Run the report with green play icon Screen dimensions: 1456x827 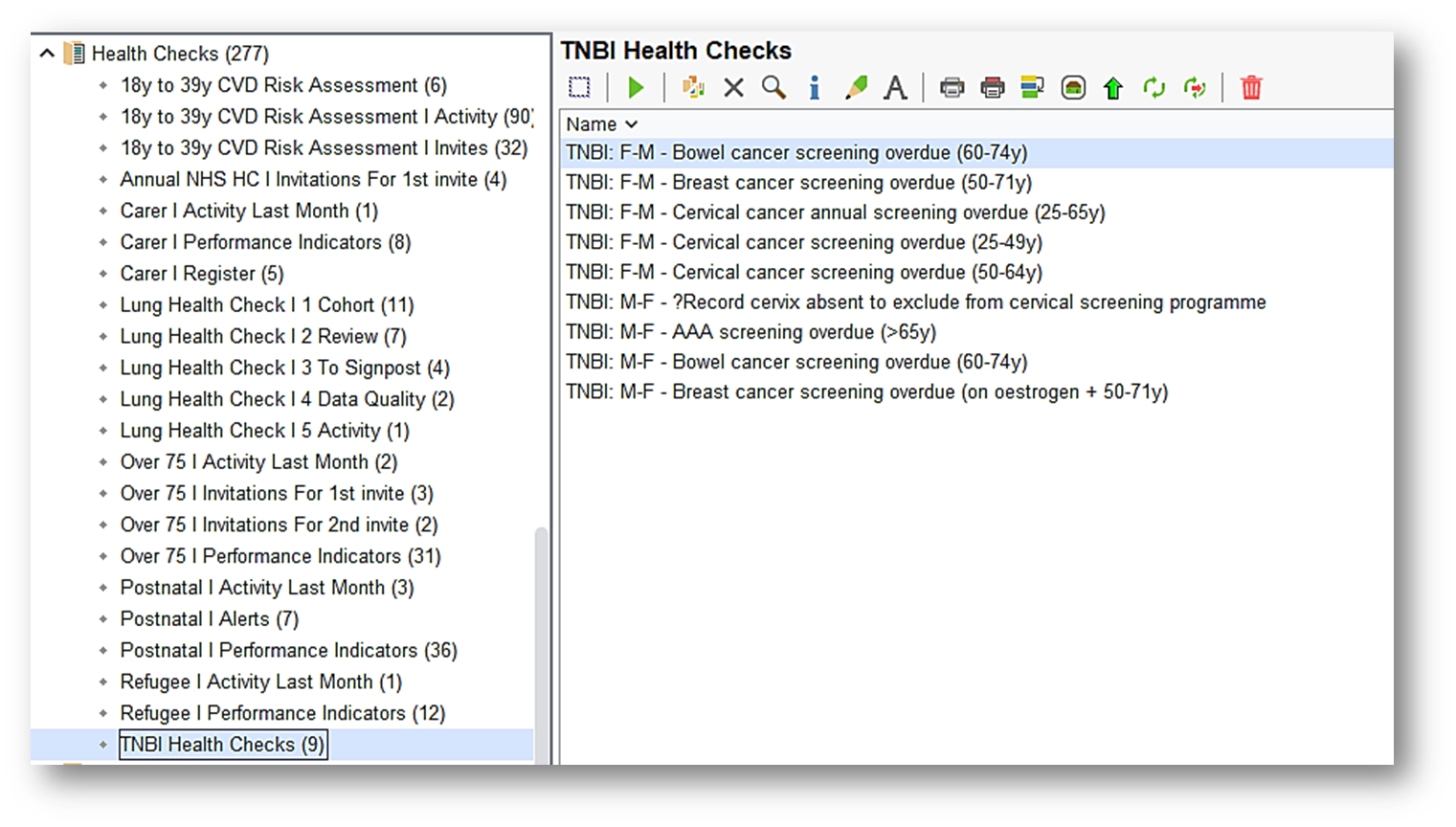pos(636,88)
